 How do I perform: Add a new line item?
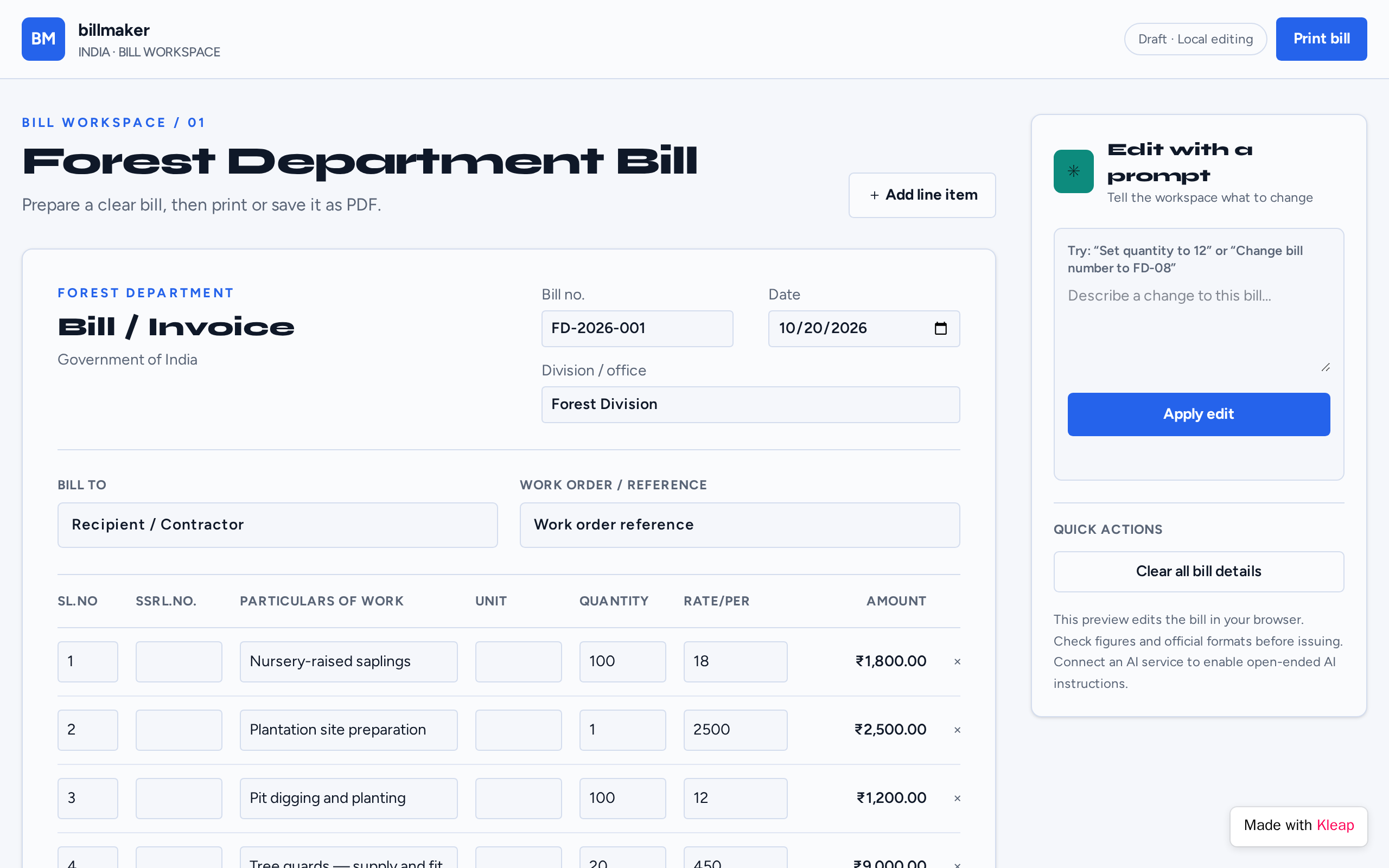point(922,195)
